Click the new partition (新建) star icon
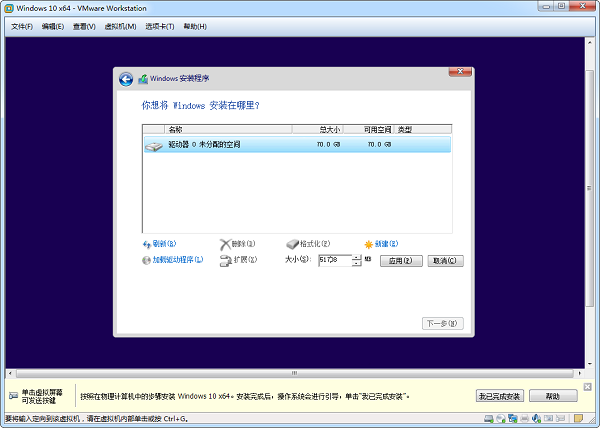The width and height of the screenshot is (600, 428). (368, 244)
